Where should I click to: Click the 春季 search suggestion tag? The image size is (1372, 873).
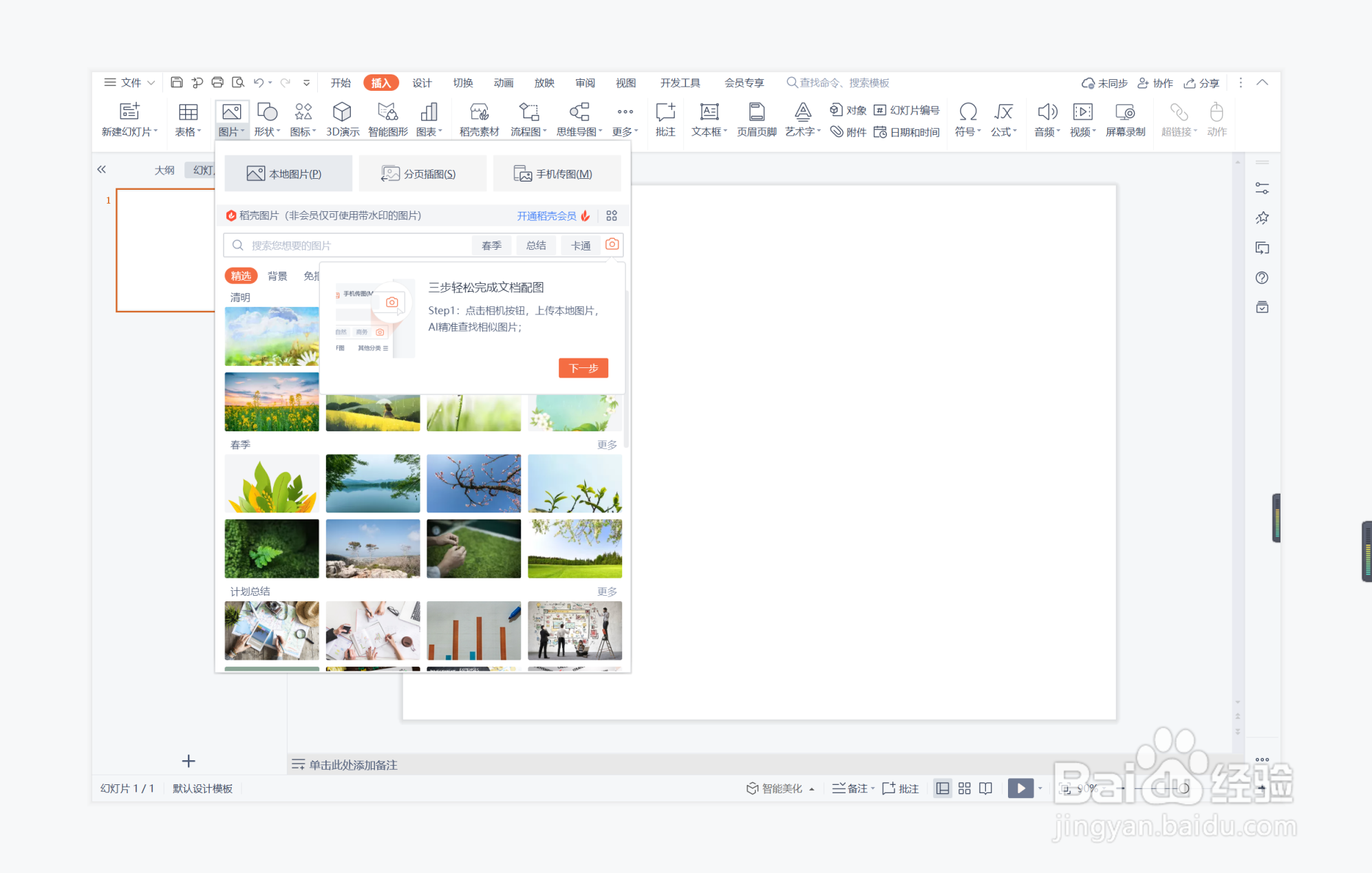(x=491, y=246)
